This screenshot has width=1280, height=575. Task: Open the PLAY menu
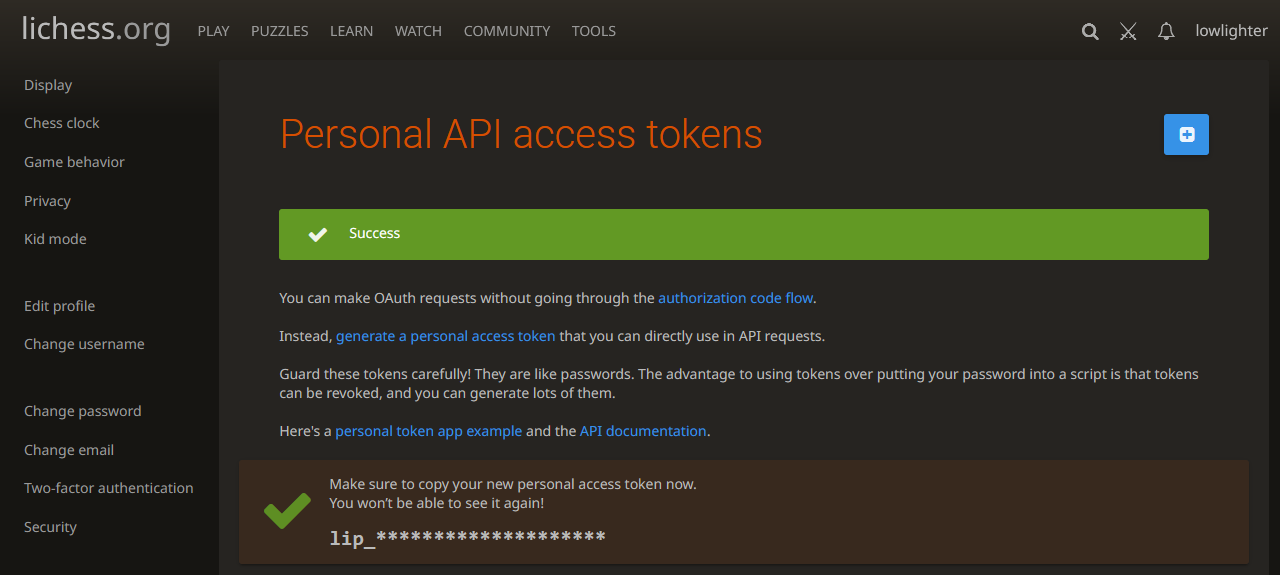213,31
